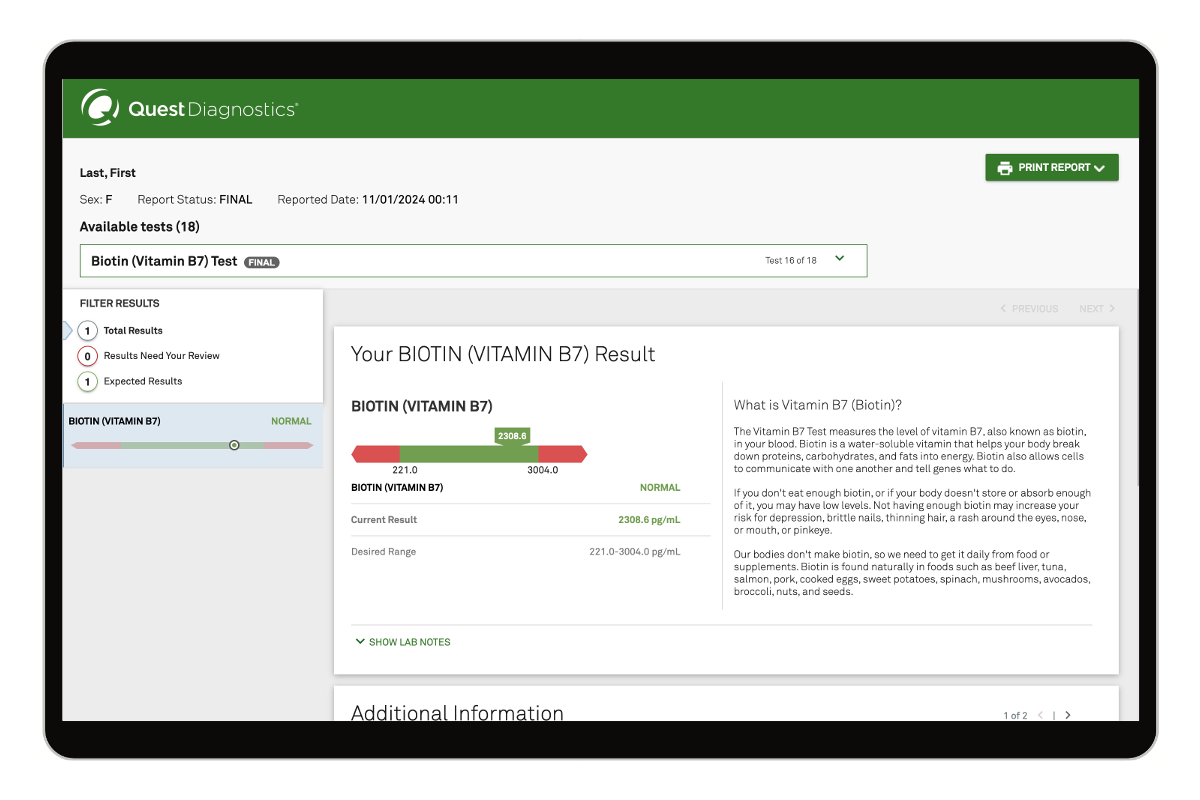Click previous page arrow in Additional Information

pyautogui.click(x=1040, y=715)
